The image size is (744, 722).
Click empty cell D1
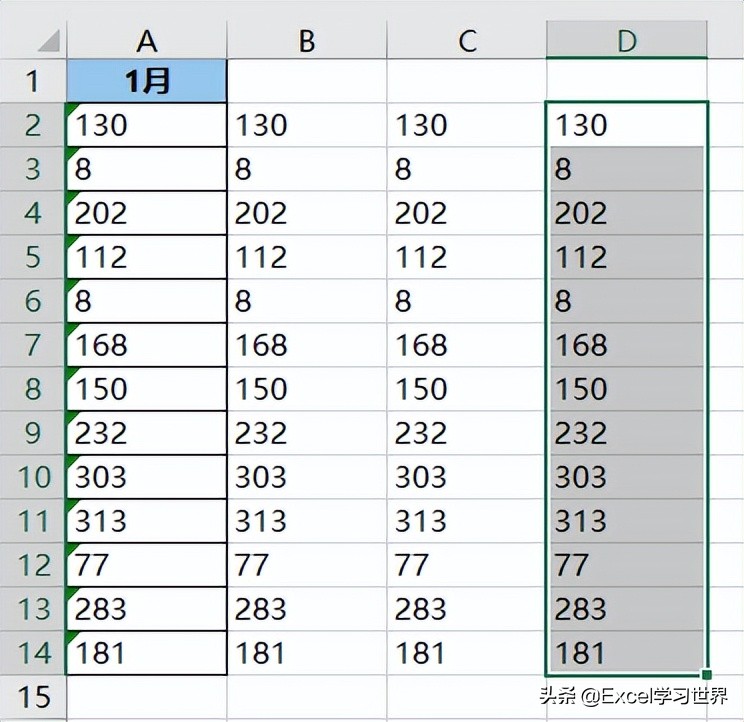[x=627, y=81]
